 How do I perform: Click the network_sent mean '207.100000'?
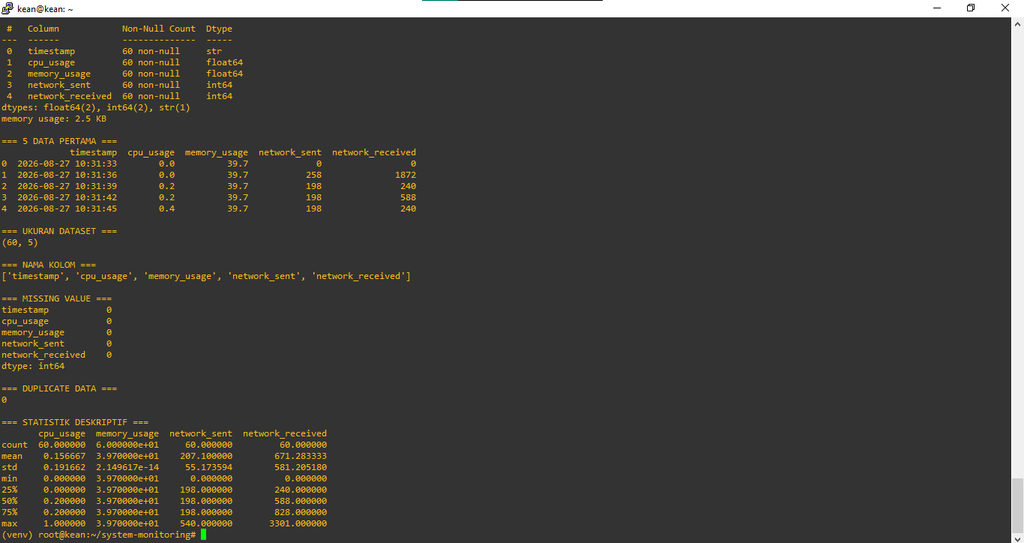click(206, 456)
